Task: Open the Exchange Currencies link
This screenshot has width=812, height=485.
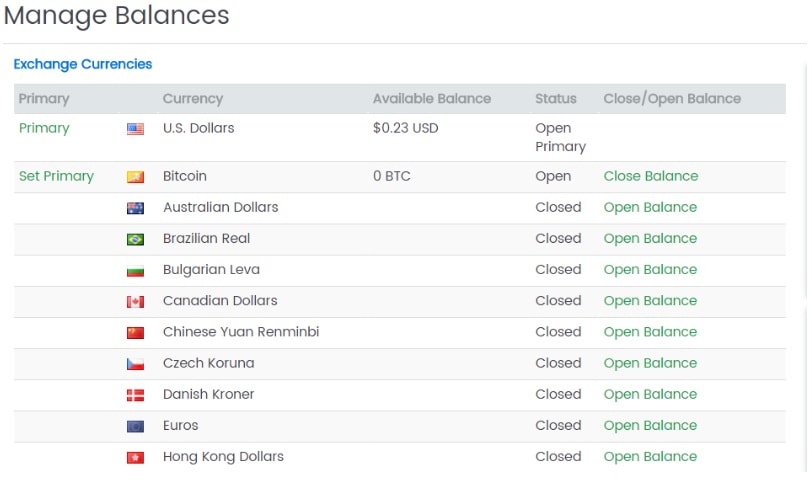Action: point(83,64)
